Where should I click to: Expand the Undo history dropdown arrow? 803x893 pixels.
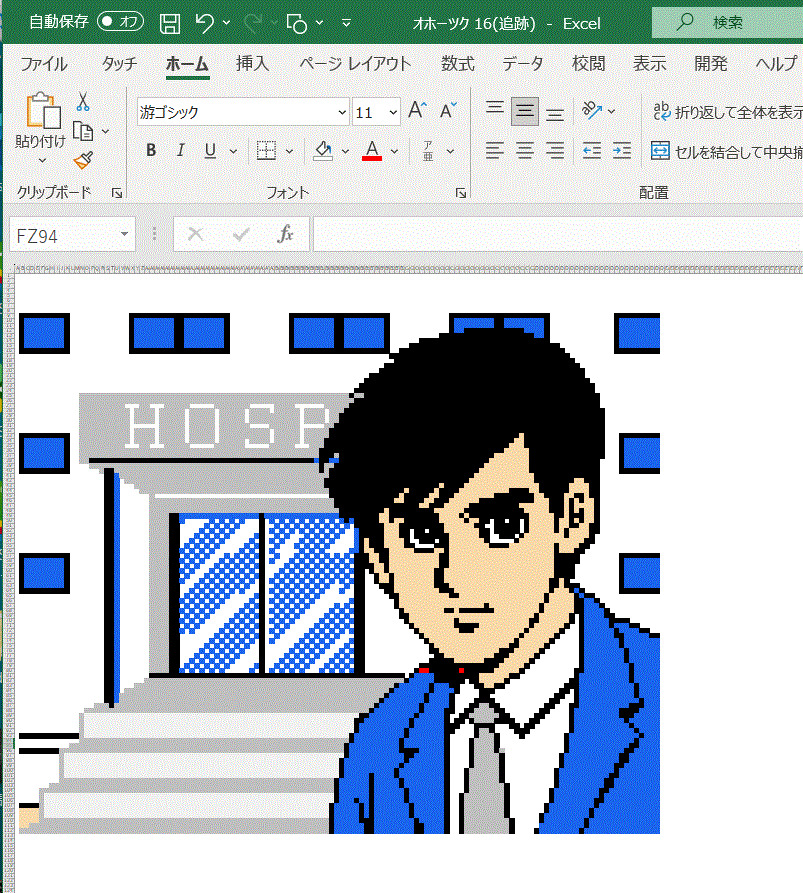click(226, 23)
